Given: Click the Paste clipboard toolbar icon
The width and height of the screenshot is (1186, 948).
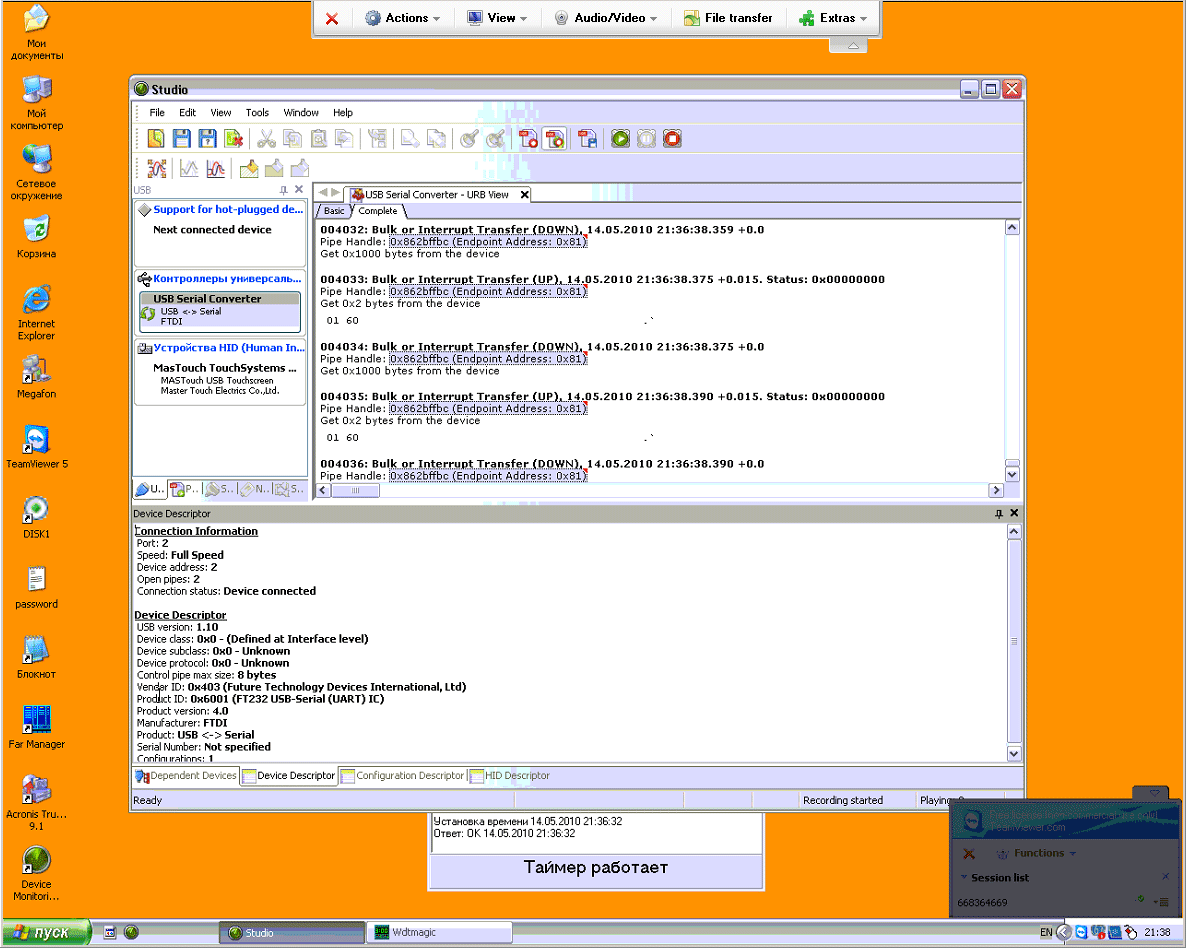Looking at the screenshot, I should [318, 138].
